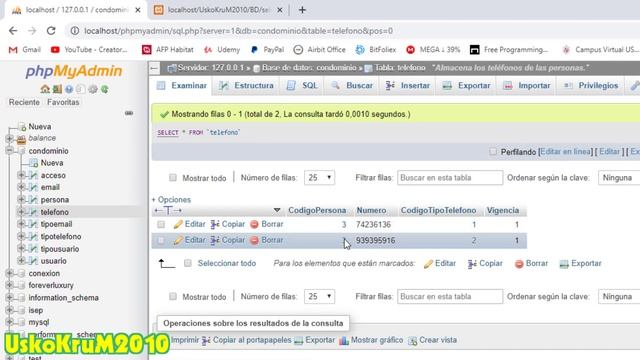Open the PayPal bookmark
Screen dimensions: 640x360
267,50
